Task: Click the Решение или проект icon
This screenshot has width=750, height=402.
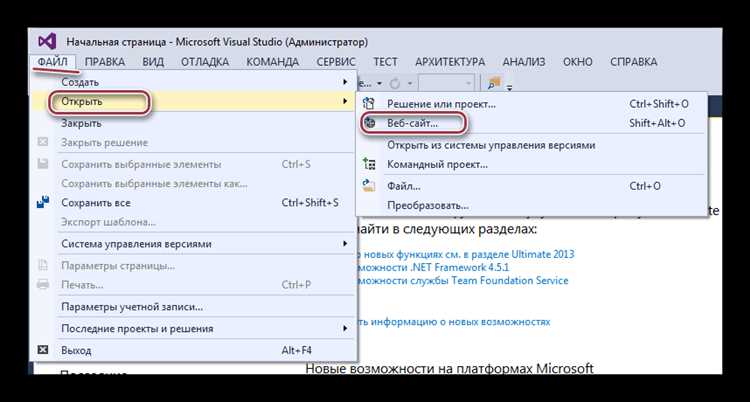Action: (x=369, y=103)
